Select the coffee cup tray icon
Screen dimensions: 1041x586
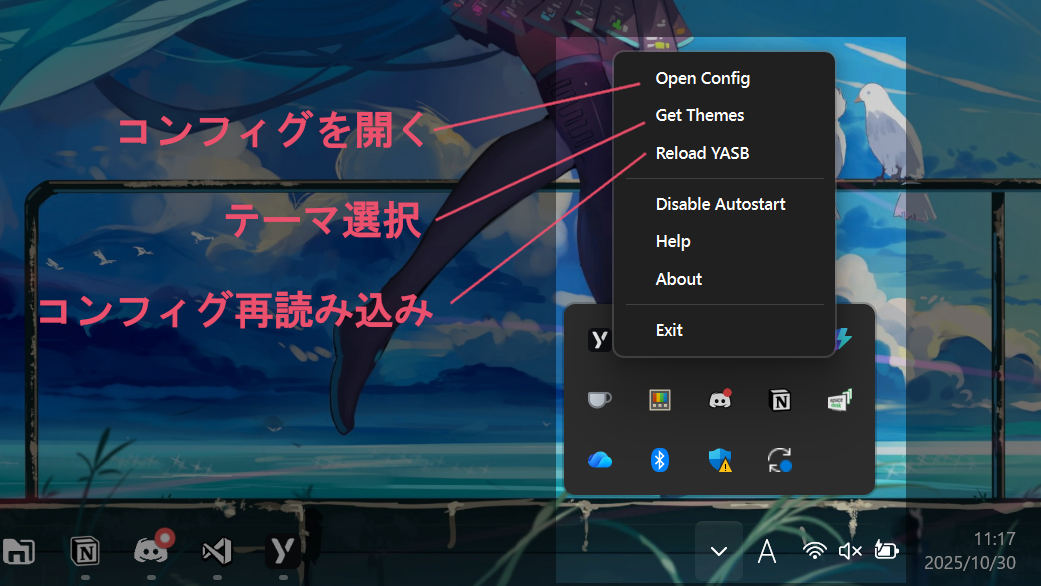[600, 399]
